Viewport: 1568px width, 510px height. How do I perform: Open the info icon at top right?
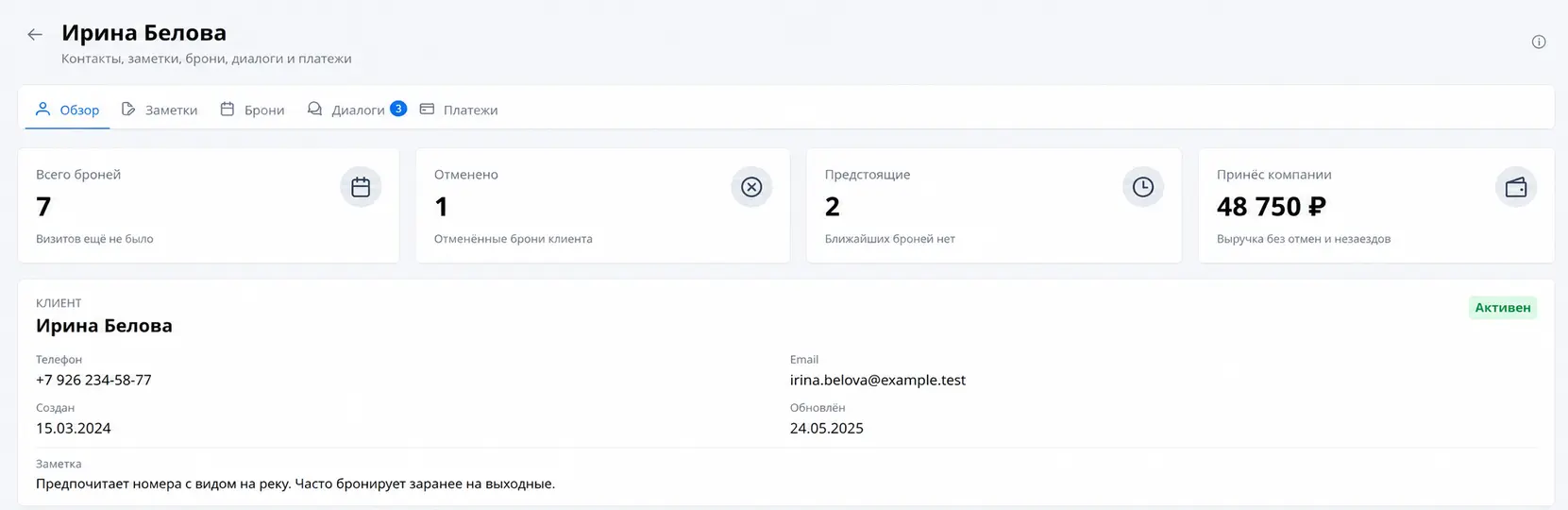coord(1539,42)
